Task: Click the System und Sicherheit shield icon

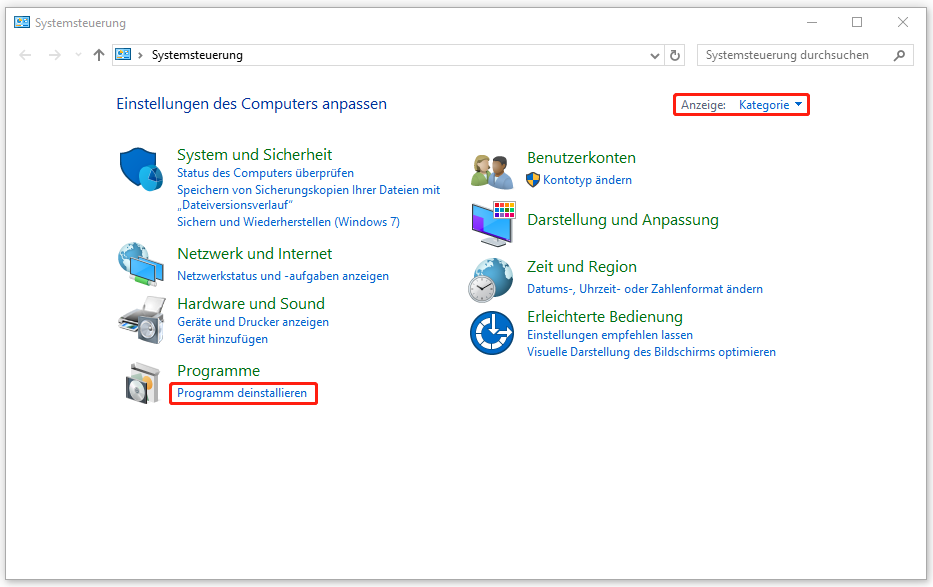Action: (x=140, y=170)
